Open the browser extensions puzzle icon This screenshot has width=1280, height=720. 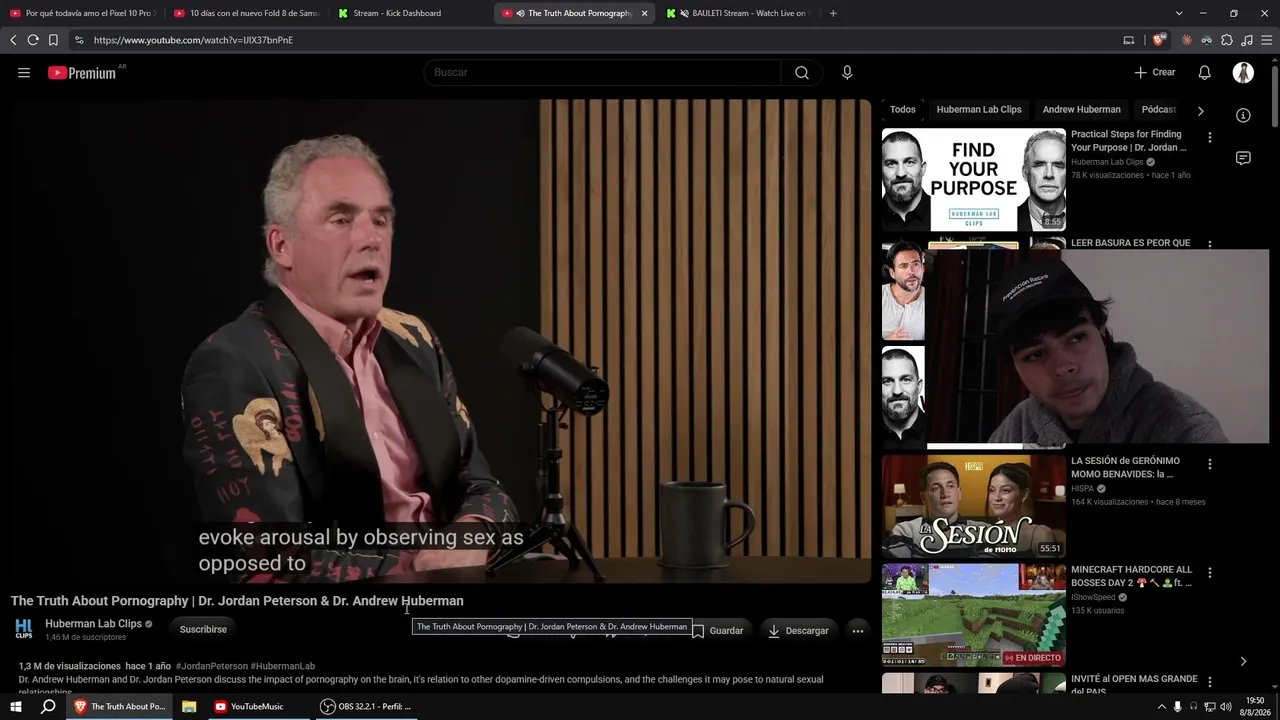pyautogui.click(x=1227, y=40)
